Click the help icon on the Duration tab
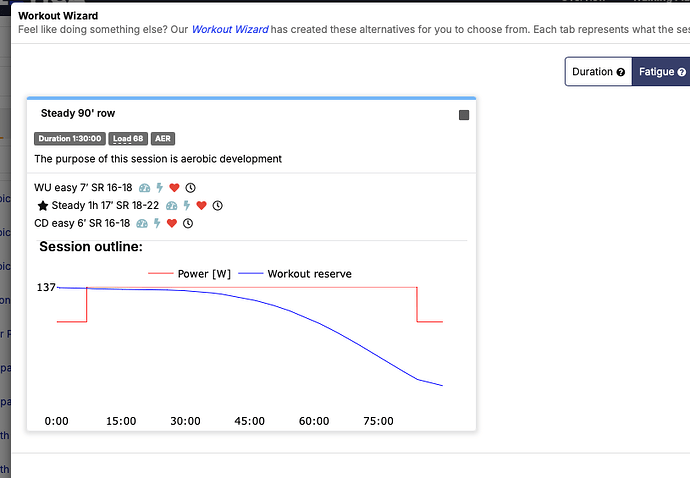 point(621,72)
